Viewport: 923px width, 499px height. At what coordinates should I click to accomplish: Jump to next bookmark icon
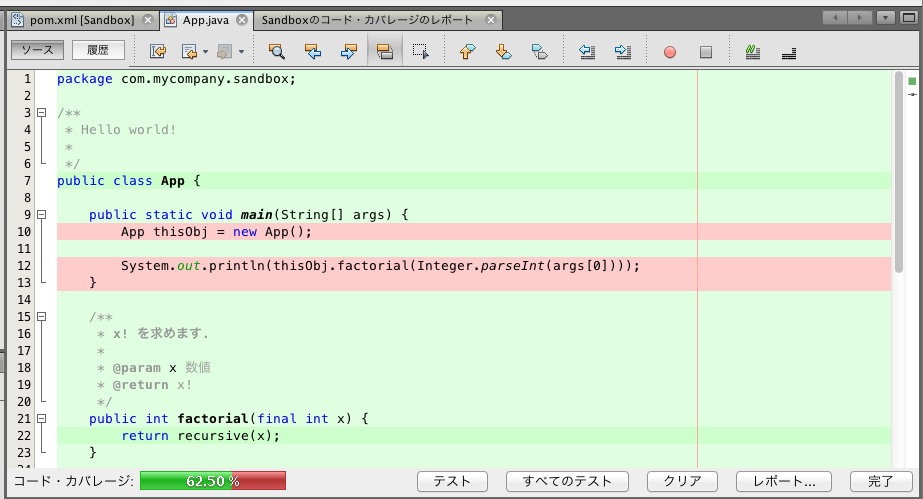coord(503,51)
